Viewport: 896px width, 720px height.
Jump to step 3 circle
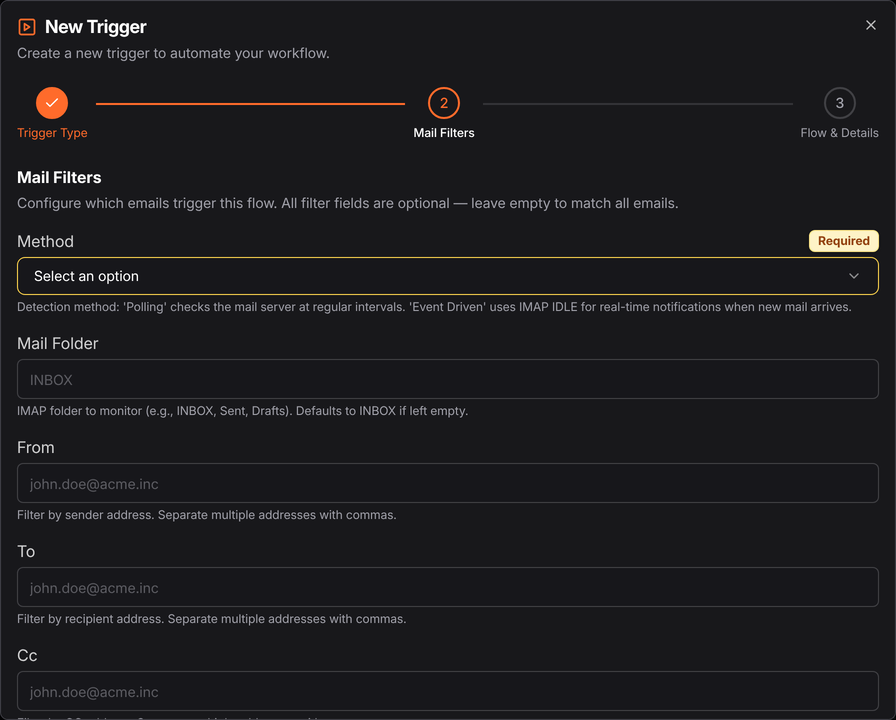click(839, 103)
